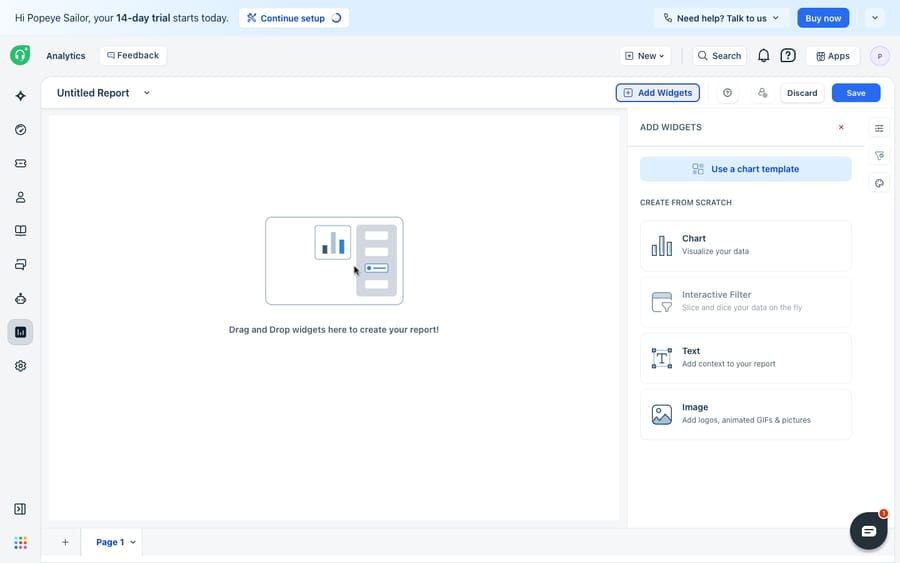This screenshot has height=563, width=900.
Task: Add an Image widget
Action: tap(746, 414)
